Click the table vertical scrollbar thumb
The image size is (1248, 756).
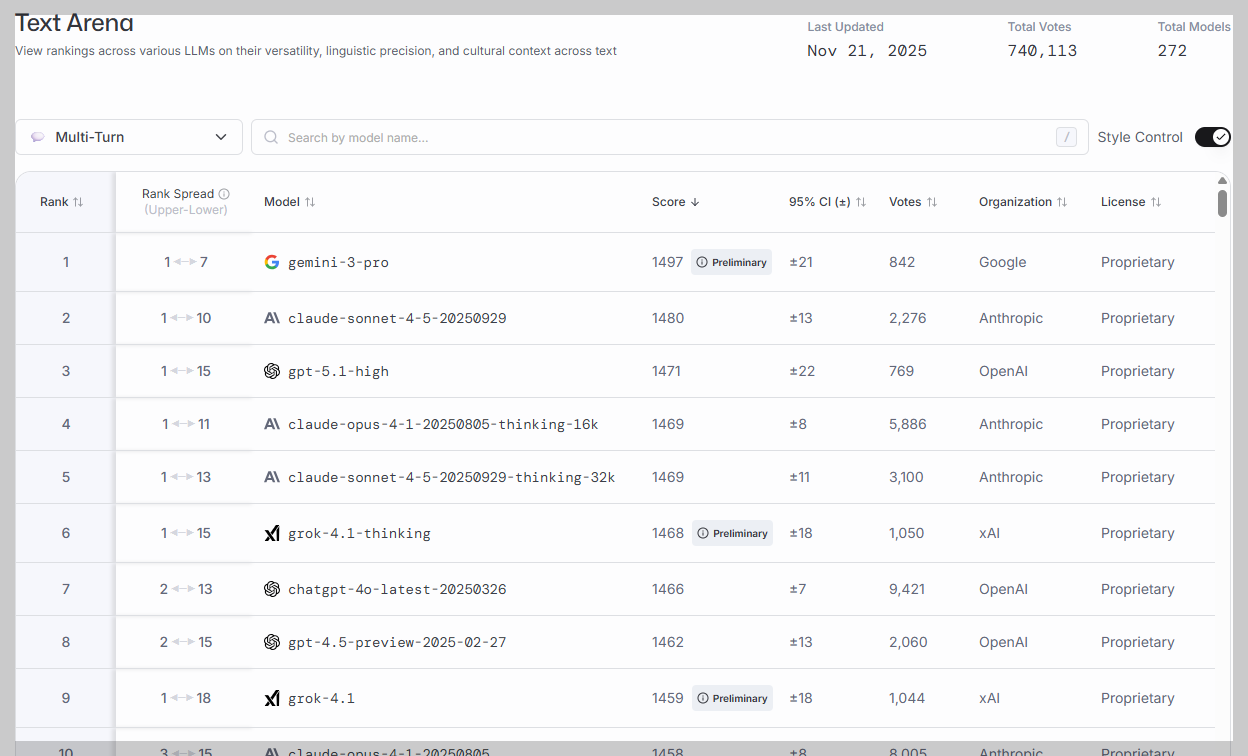[x=1222, y=203]
